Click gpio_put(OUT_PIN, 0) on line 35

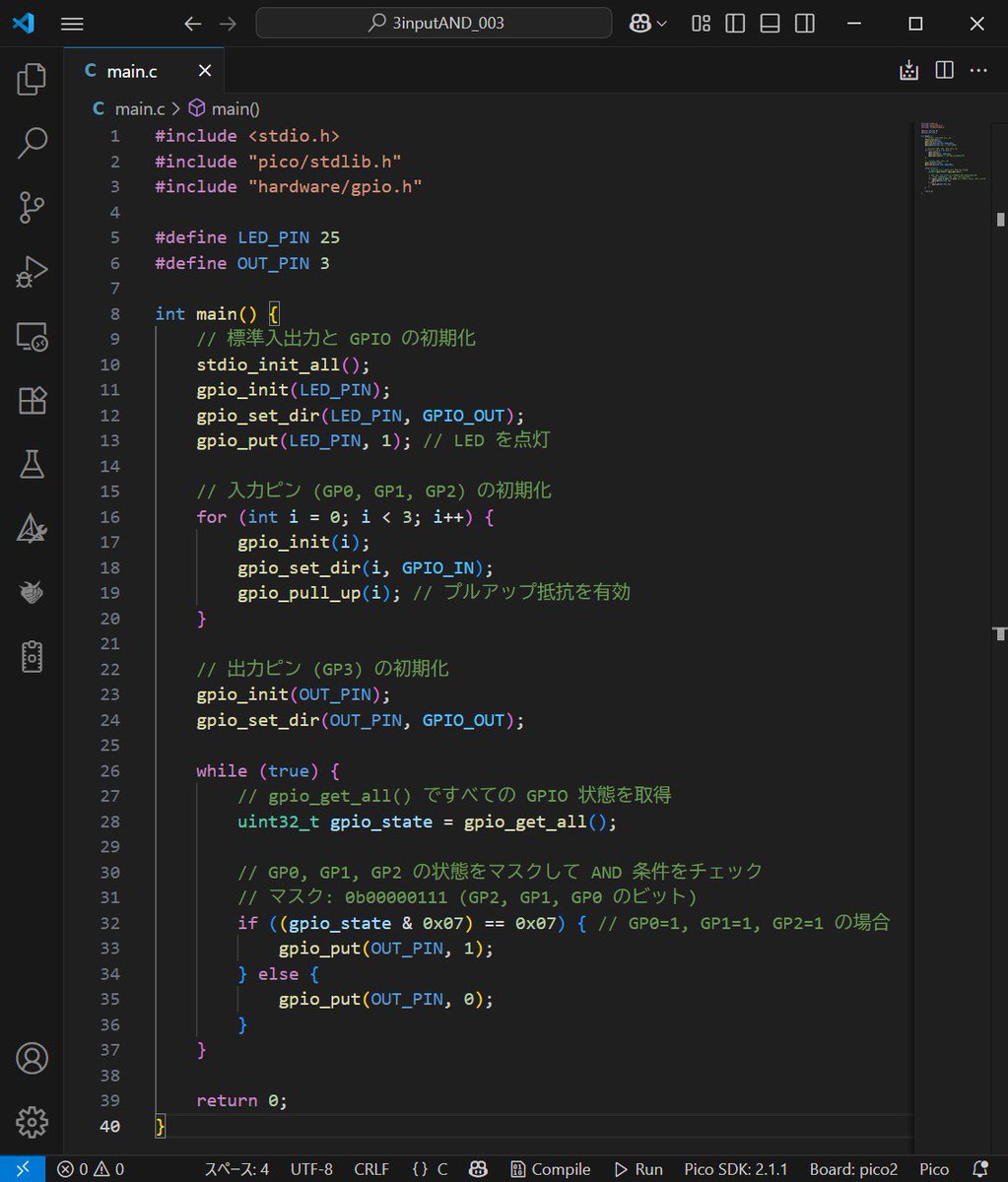(381, 999)
